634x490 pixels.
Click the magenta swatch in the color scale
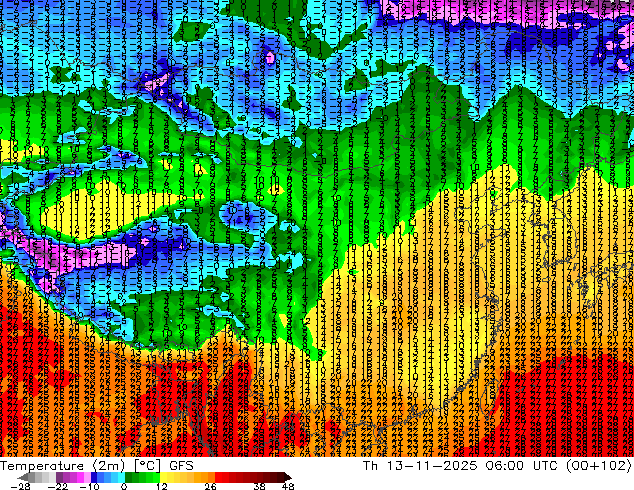(80, 477)
